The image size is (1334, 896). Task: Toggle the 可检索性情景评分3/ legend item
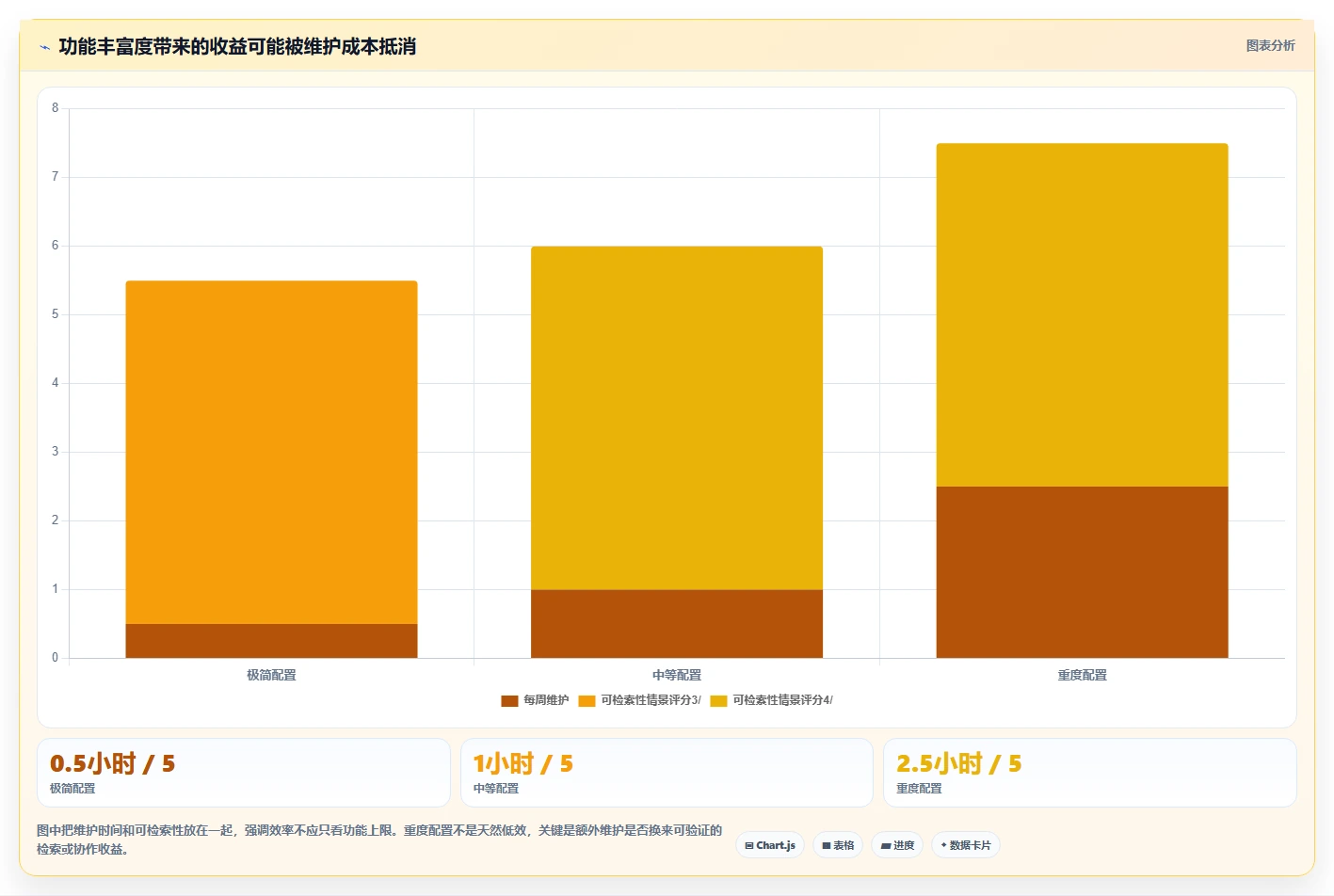(639, 700)
